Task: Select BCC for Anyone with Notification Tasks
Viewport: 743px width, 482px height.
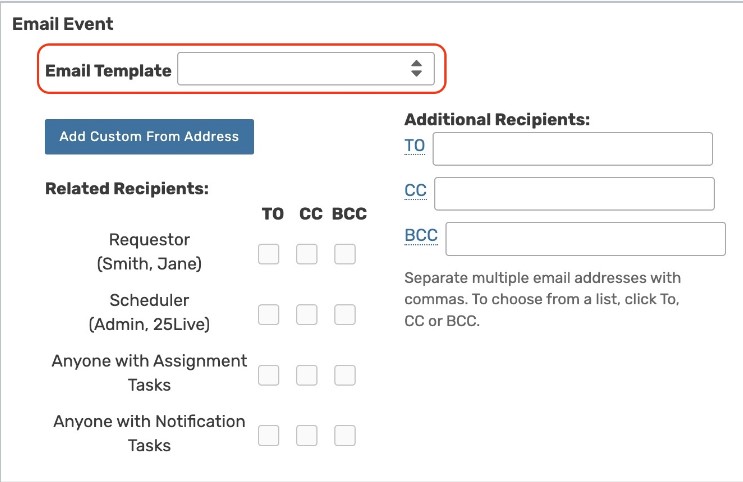Action: click(x=345, y=436)
